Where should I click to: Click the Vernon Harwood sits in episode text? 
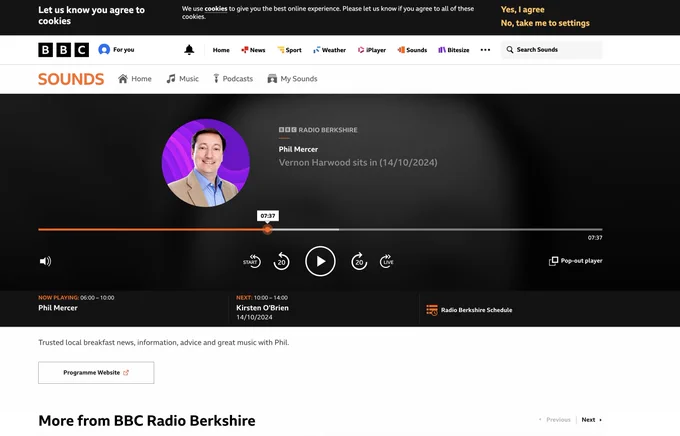[x=358, y=163]
